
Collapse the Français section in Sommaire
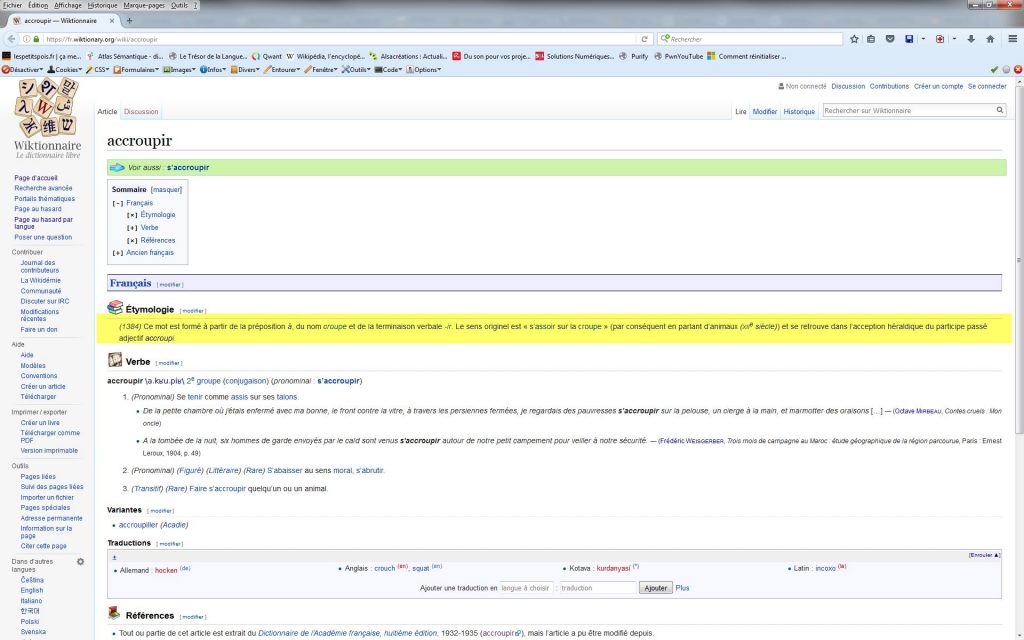pos(118,203)
